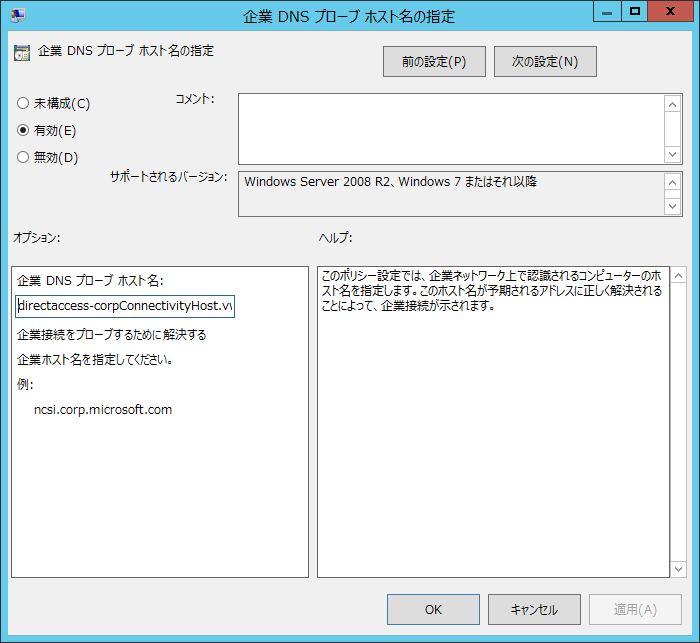Confirm with the OK button
The image size is (700, 643).
433,610
